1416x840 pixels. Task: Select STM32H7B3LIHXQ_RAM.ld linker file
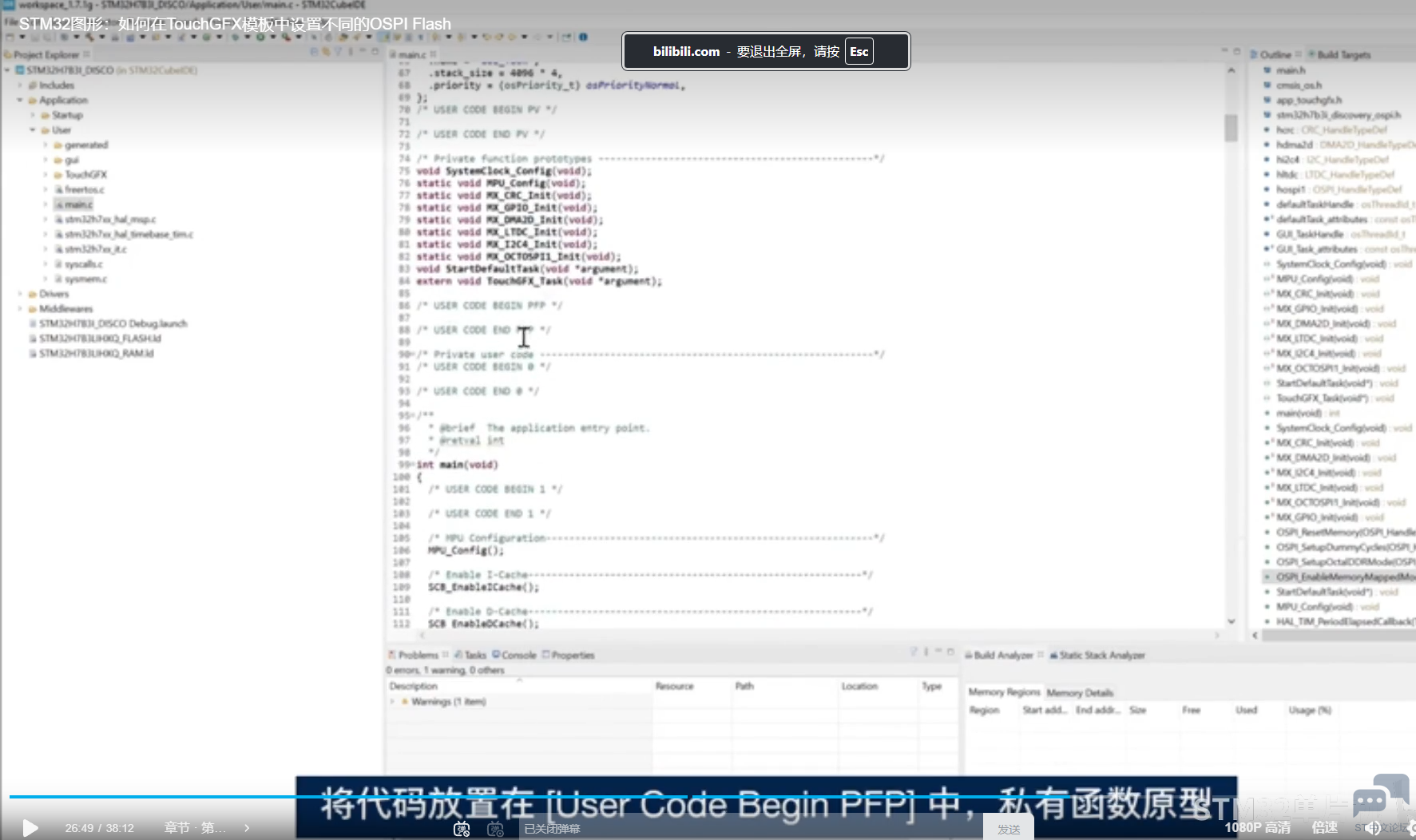click(96, 354)
